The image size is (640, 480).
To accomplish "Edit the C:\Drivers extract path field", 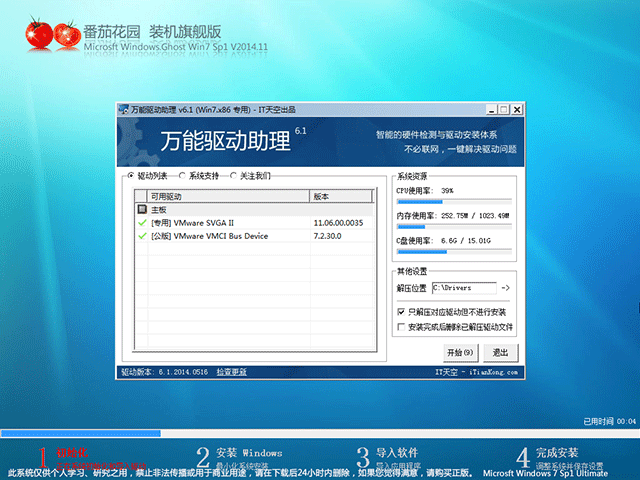I will (x=464, y=288).
